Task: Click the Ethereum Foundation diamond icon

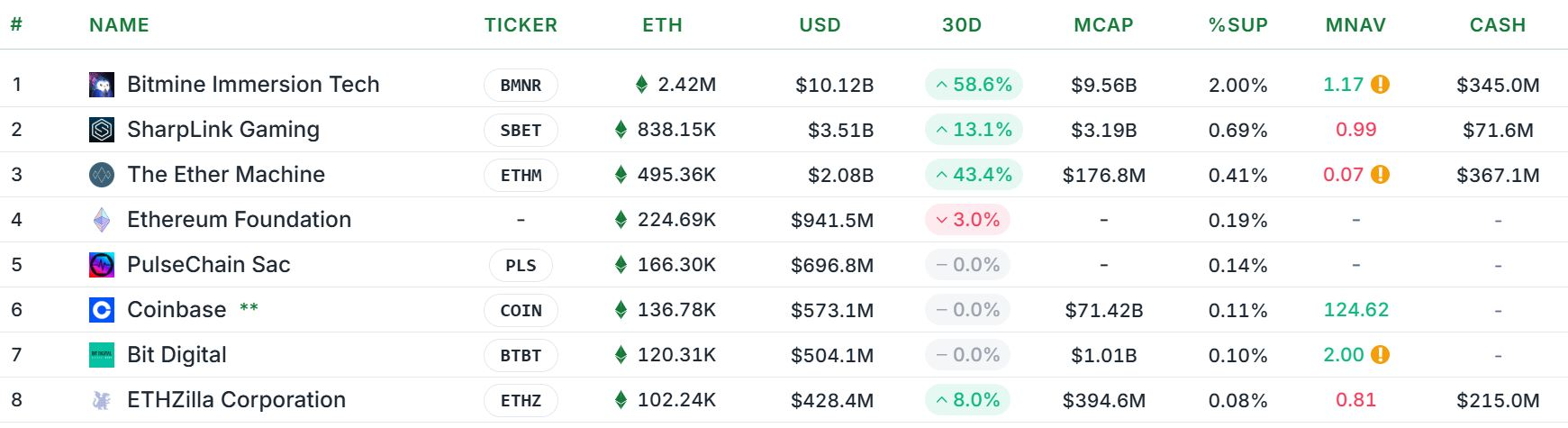Action: pos(102,220)
